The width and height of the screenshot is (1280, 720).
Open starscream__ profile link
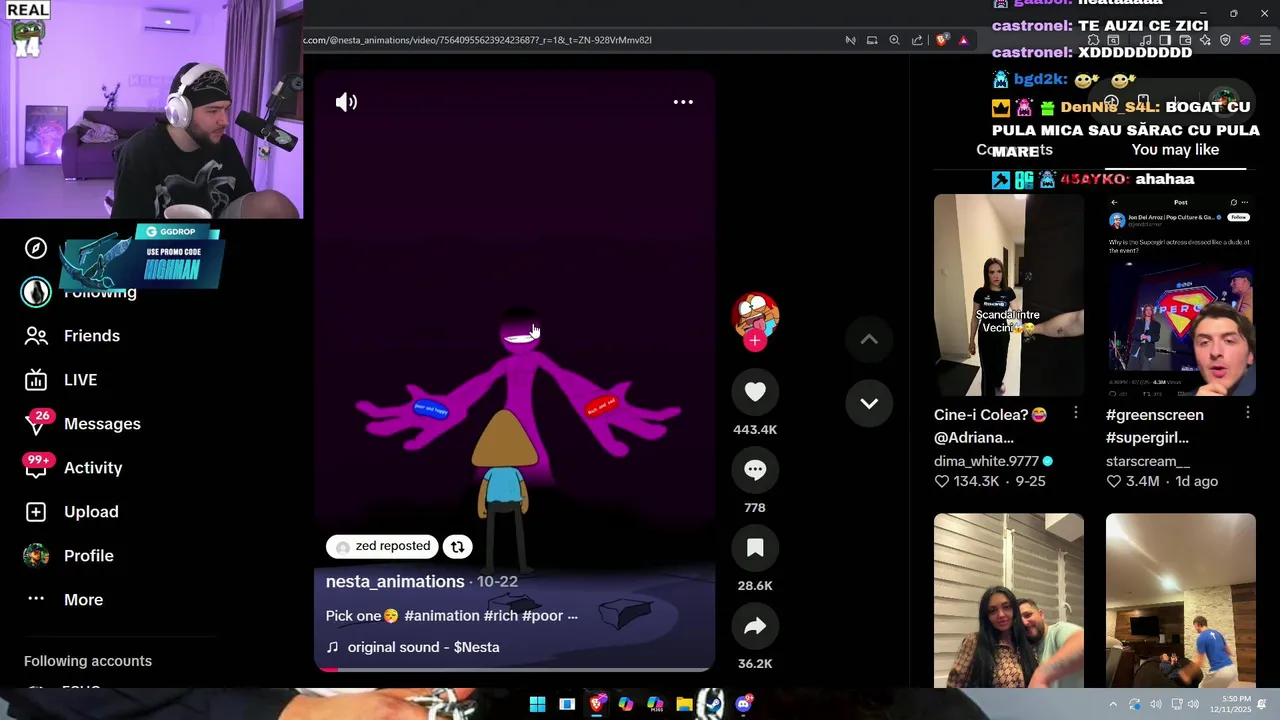point(1148,461)
